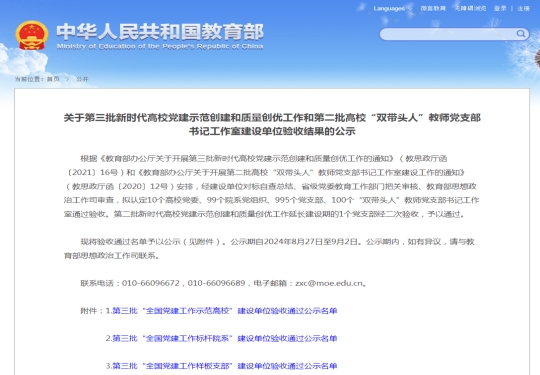Click the zxc@moe.edu.cn email address

329,283
